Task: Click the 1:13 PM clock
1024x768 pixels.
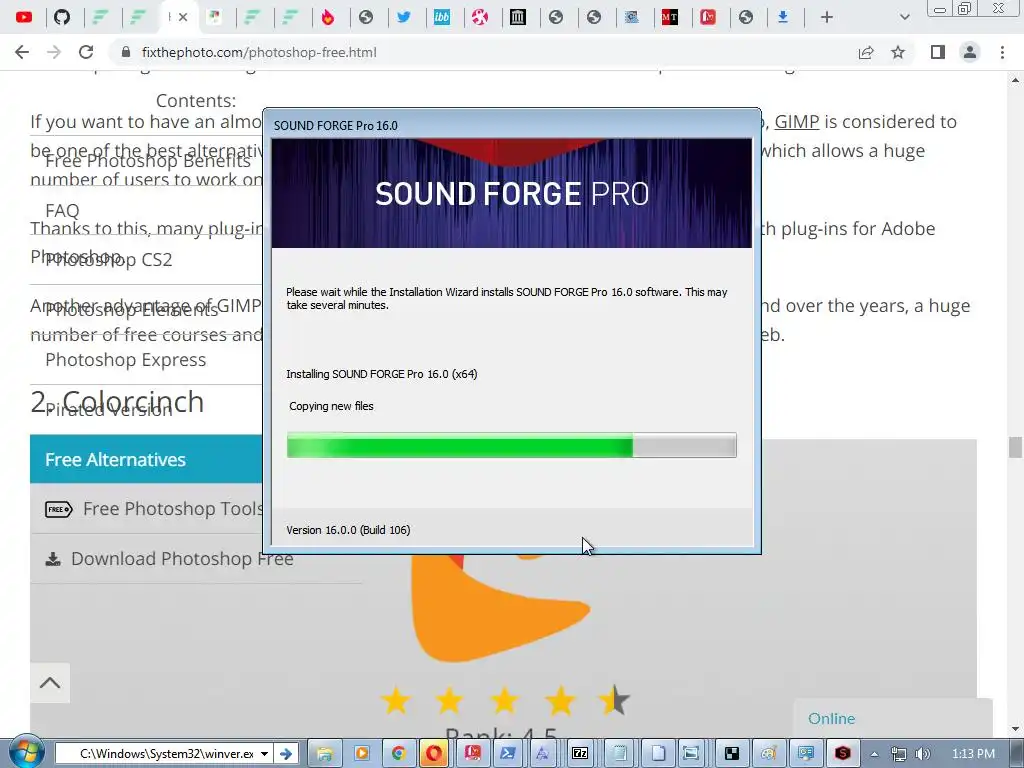Action: [973, 754]
